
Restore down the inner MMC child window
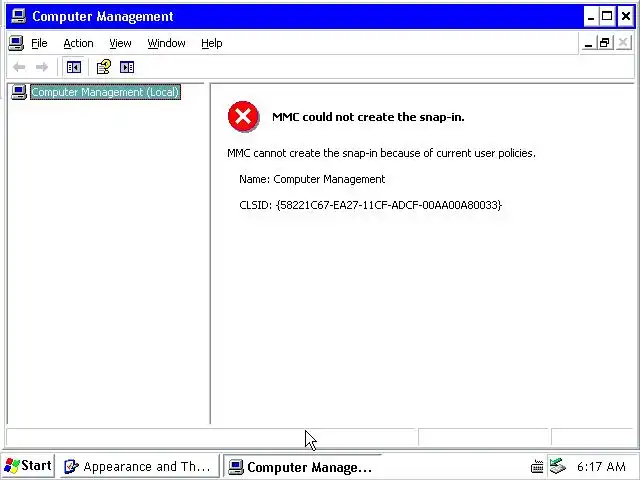pos(605,43)
